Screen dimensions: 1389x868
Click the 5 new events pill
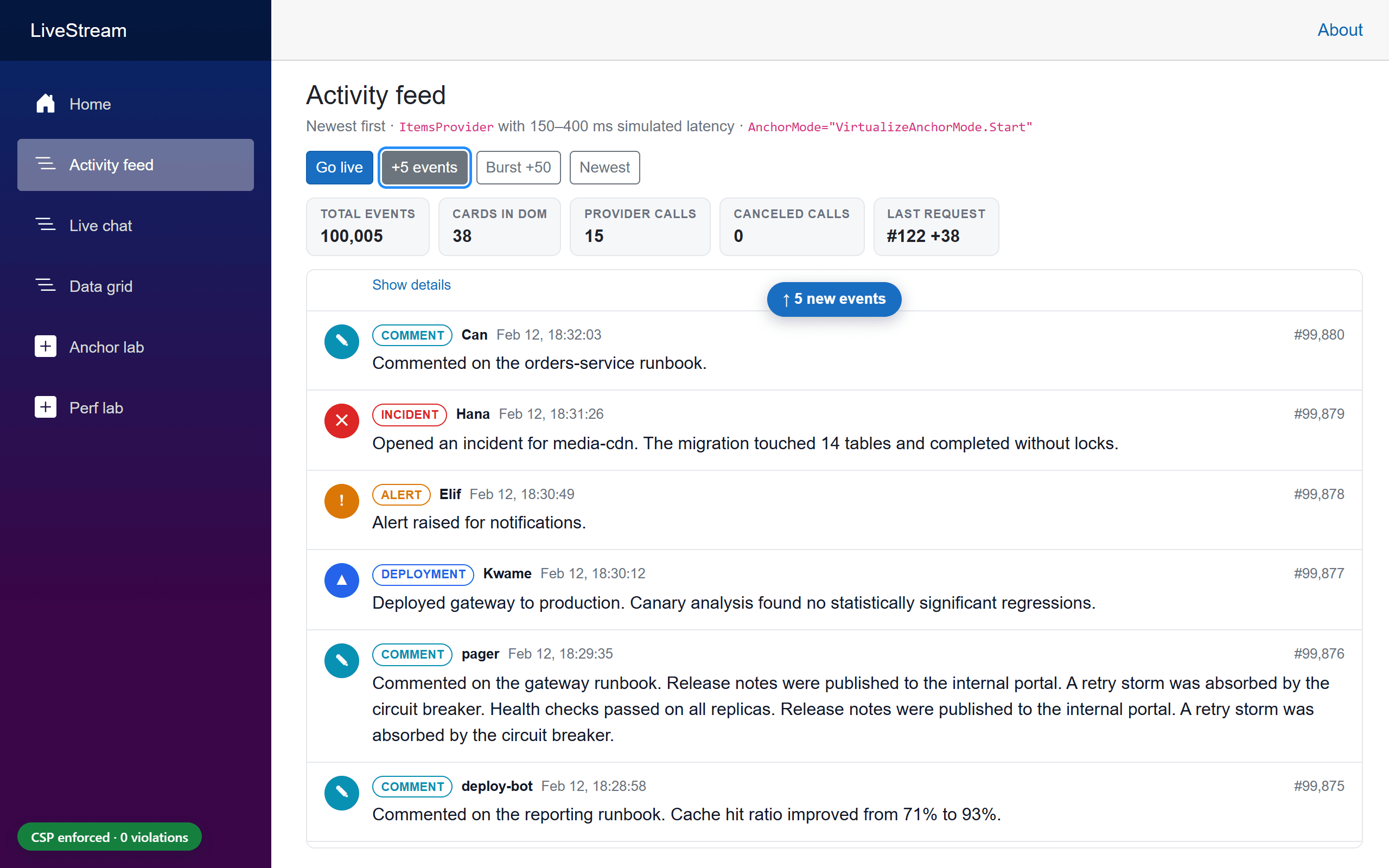coord(834,299)
